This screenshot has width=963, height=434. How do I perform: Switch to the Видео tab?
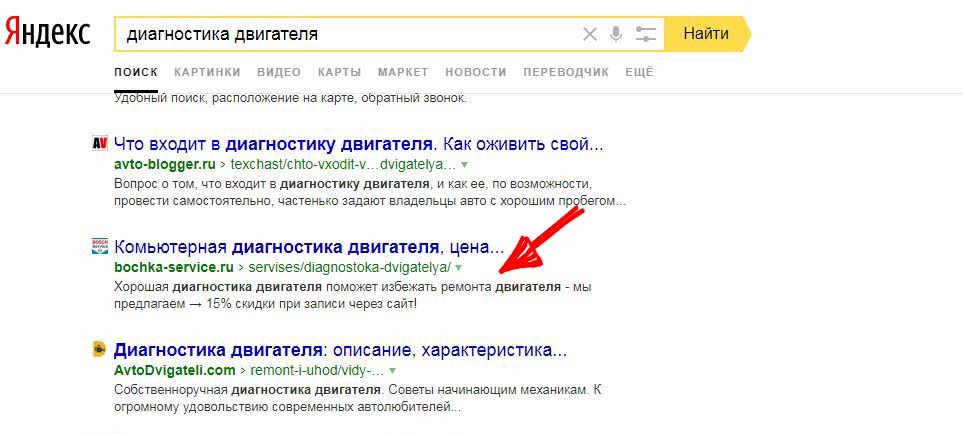tap(279, 72)
